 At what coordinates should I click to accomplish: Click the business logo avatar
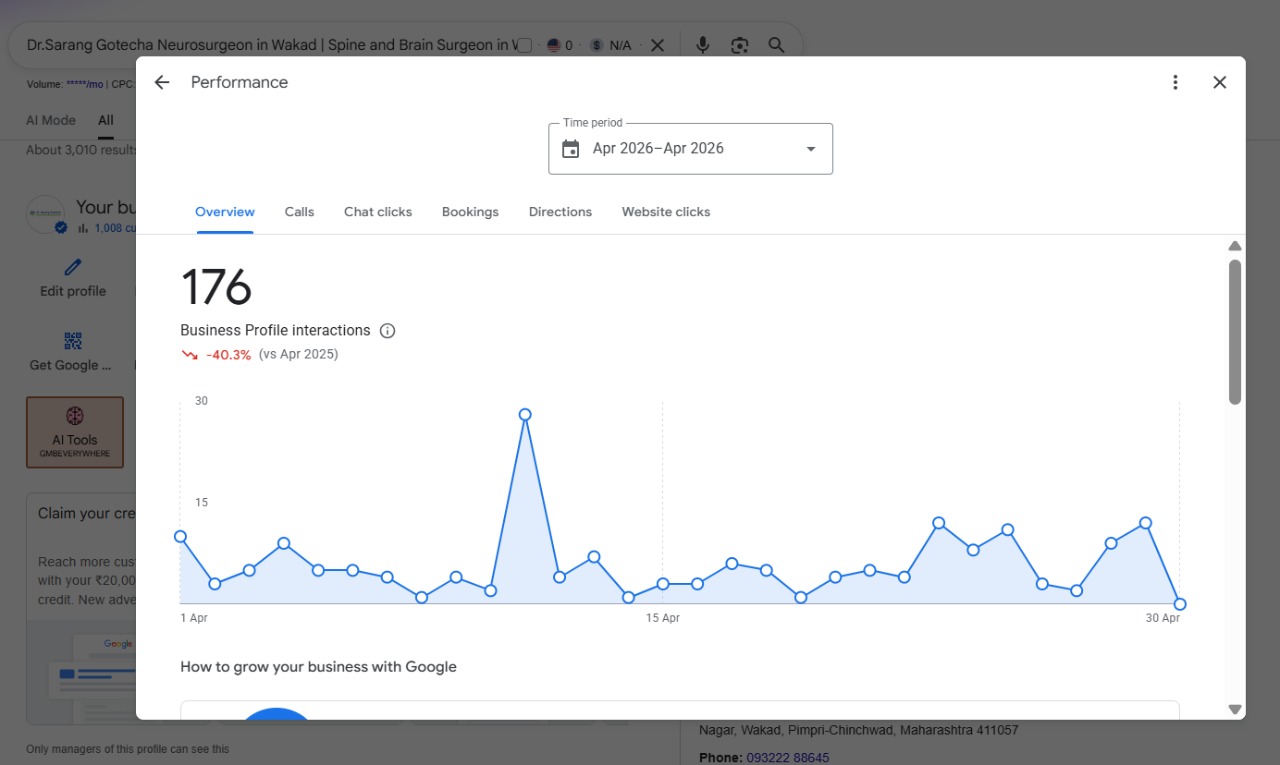[45, 215]
